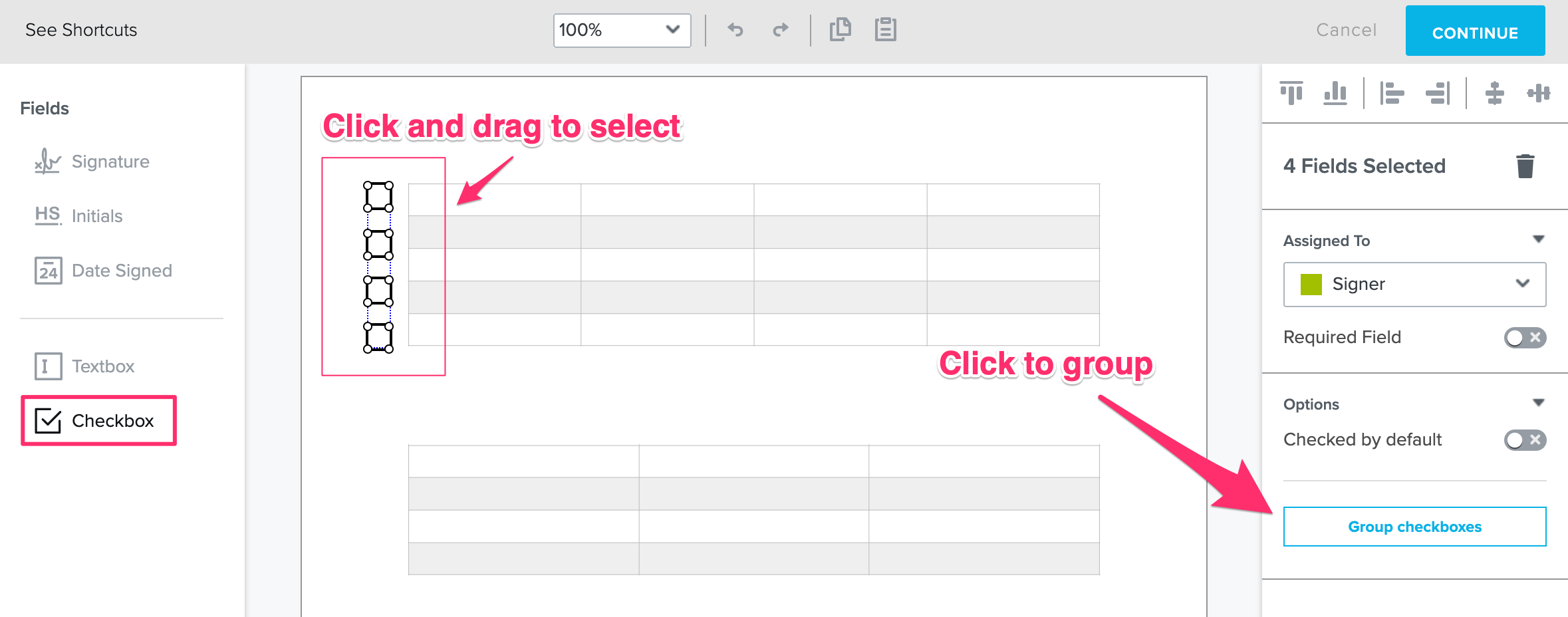Click the copy fields icon
The width and height of the screenshot is (1568, 617).
(x=840, y=30)
